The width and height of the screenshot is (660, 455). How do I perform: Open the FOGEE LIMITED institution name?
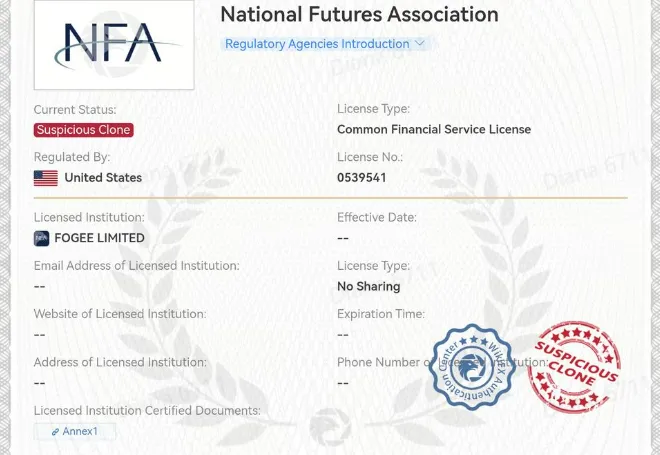pyautogui.click(x=99, y=238)
